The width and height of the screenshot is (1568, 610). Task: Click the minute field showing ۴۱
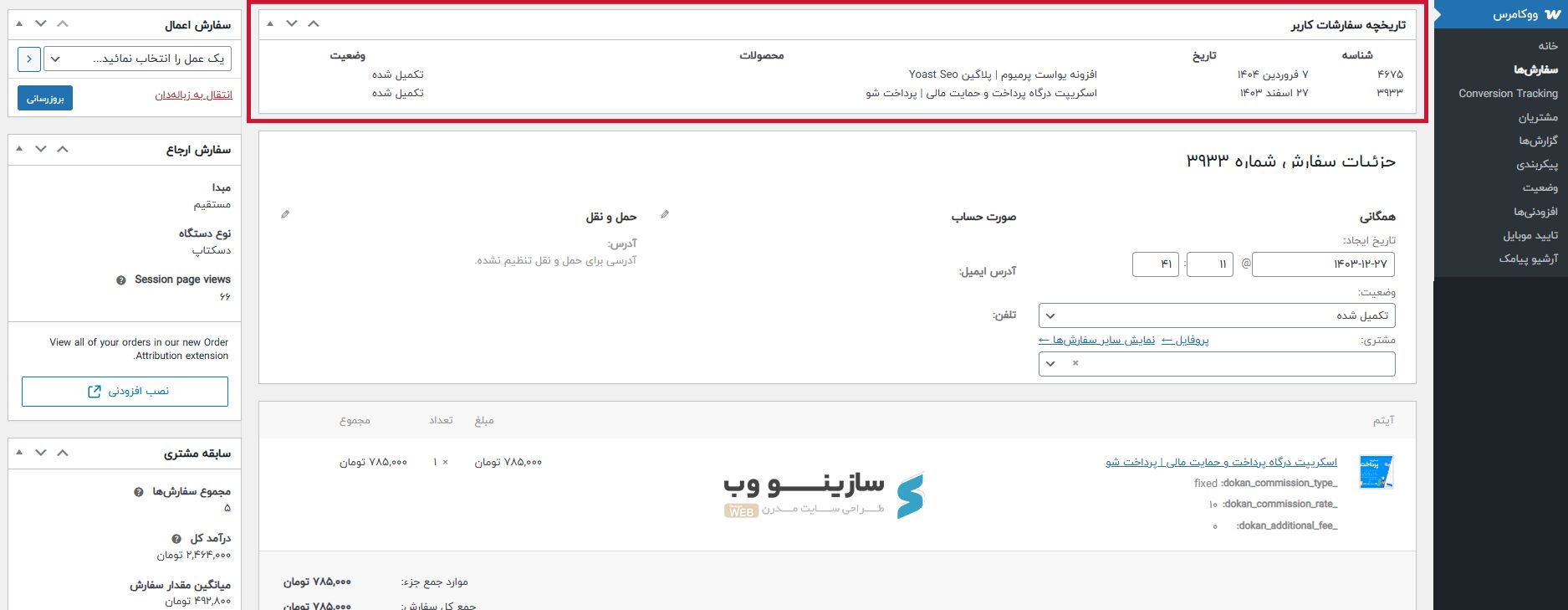coord(1156,264)
